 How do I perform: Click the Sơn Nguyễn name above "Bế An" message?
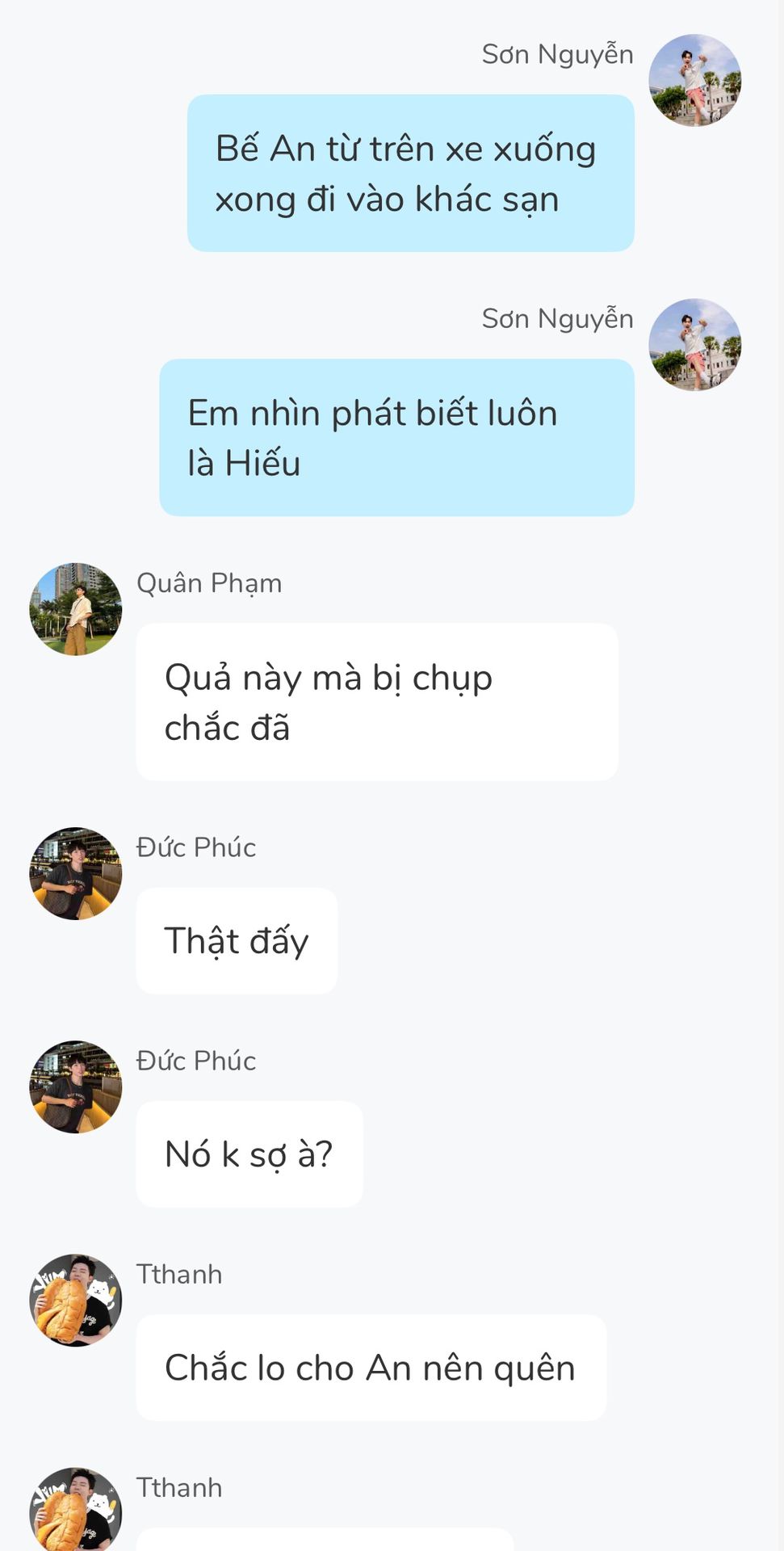point(558,55)
